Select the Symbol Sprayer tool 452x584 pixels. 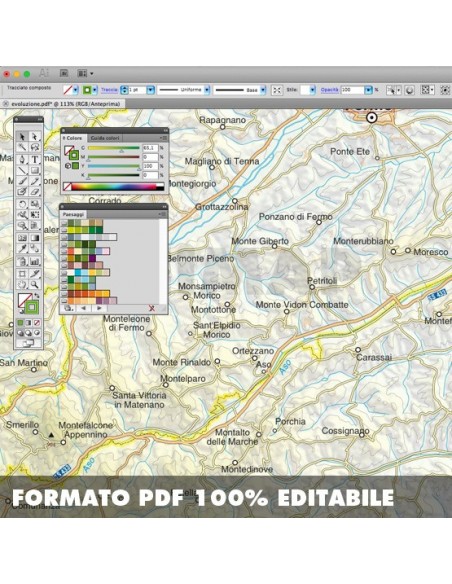(x=22, y=261)
